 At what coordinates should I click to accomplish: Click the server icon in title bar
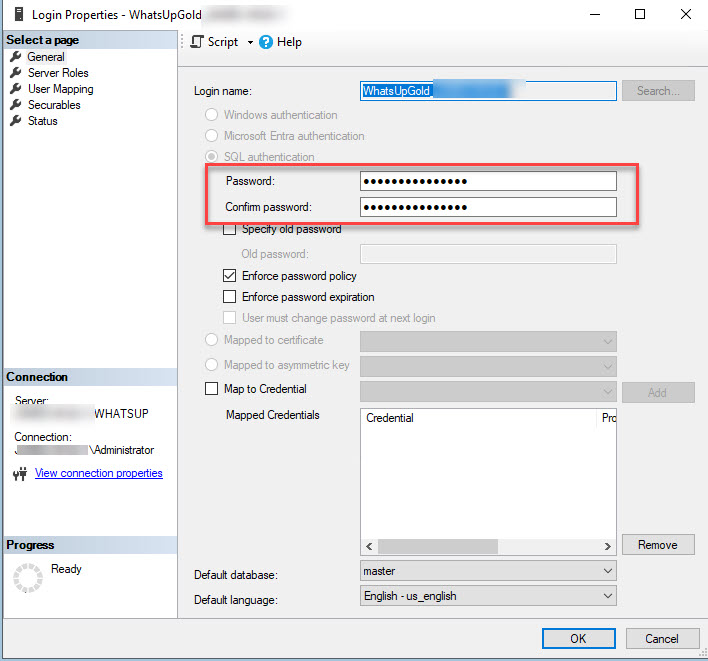[x=19, y=14]
